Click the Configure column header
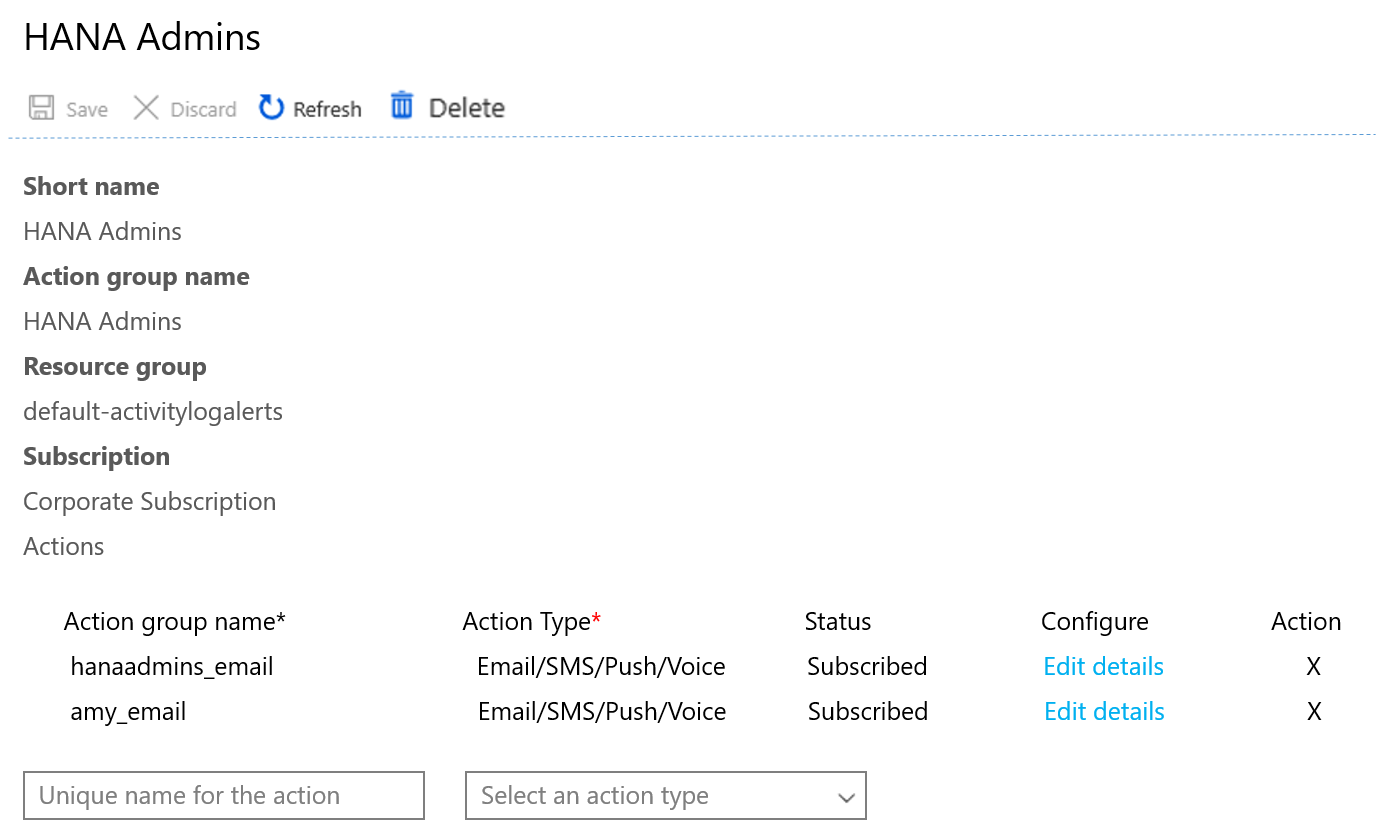1392x826 pixels. tap(1095, 622)
